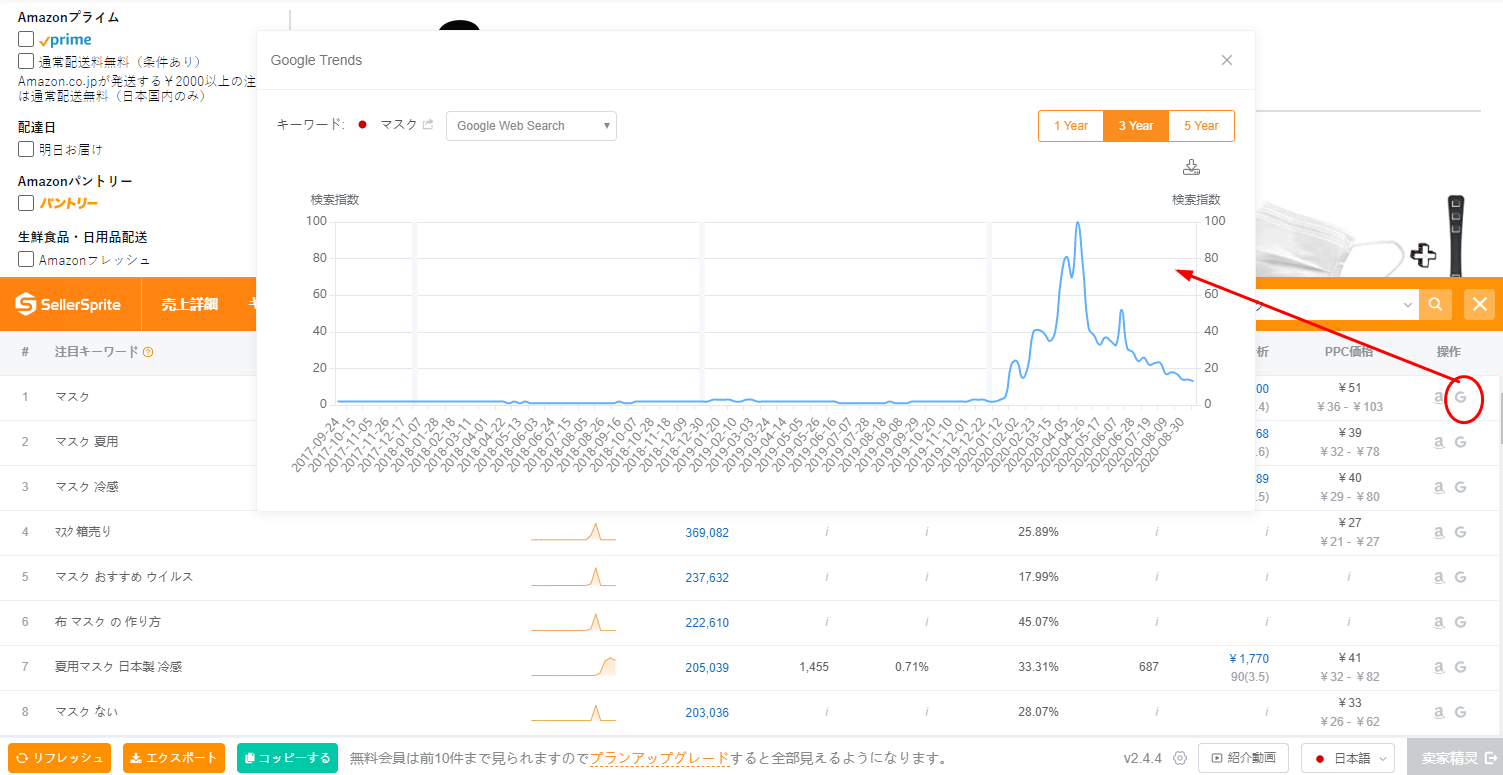
Task: Open the 日本語 language dropdown
Action: pyautogui.click(x=1348, y=758)
